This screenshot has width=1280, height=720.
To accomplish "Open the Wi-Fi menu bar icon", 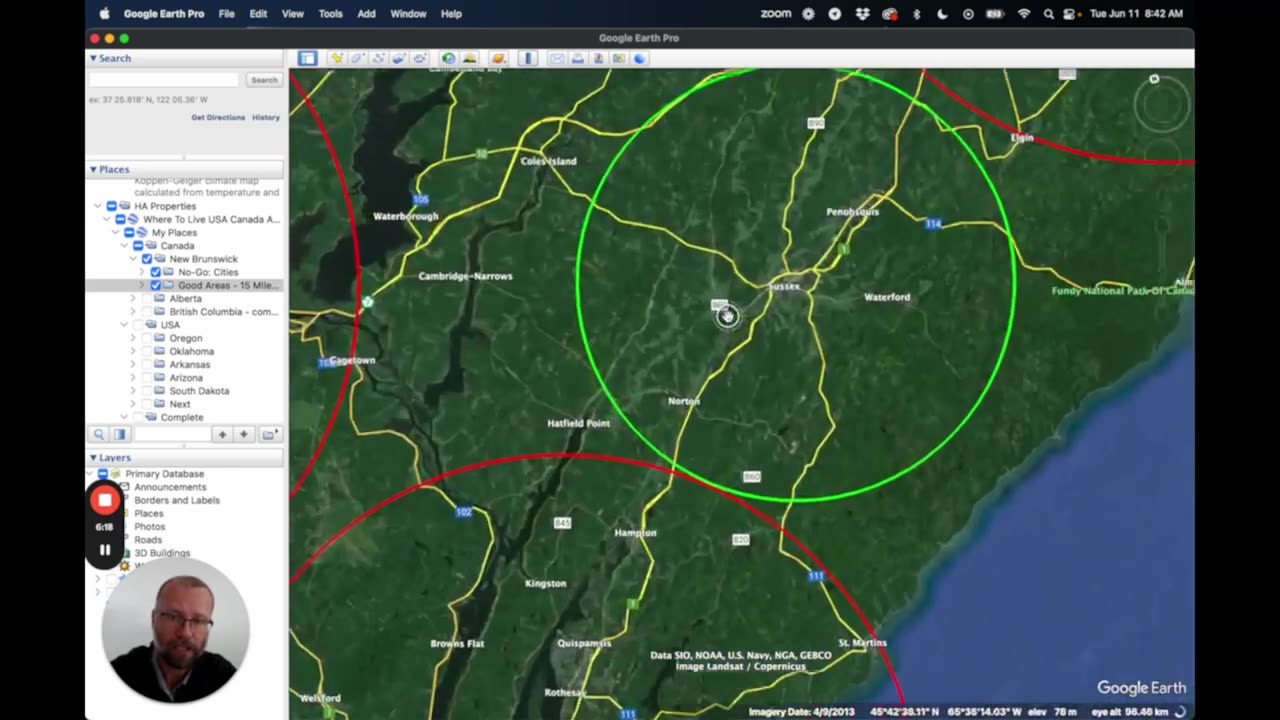I will coord(1023,14).
